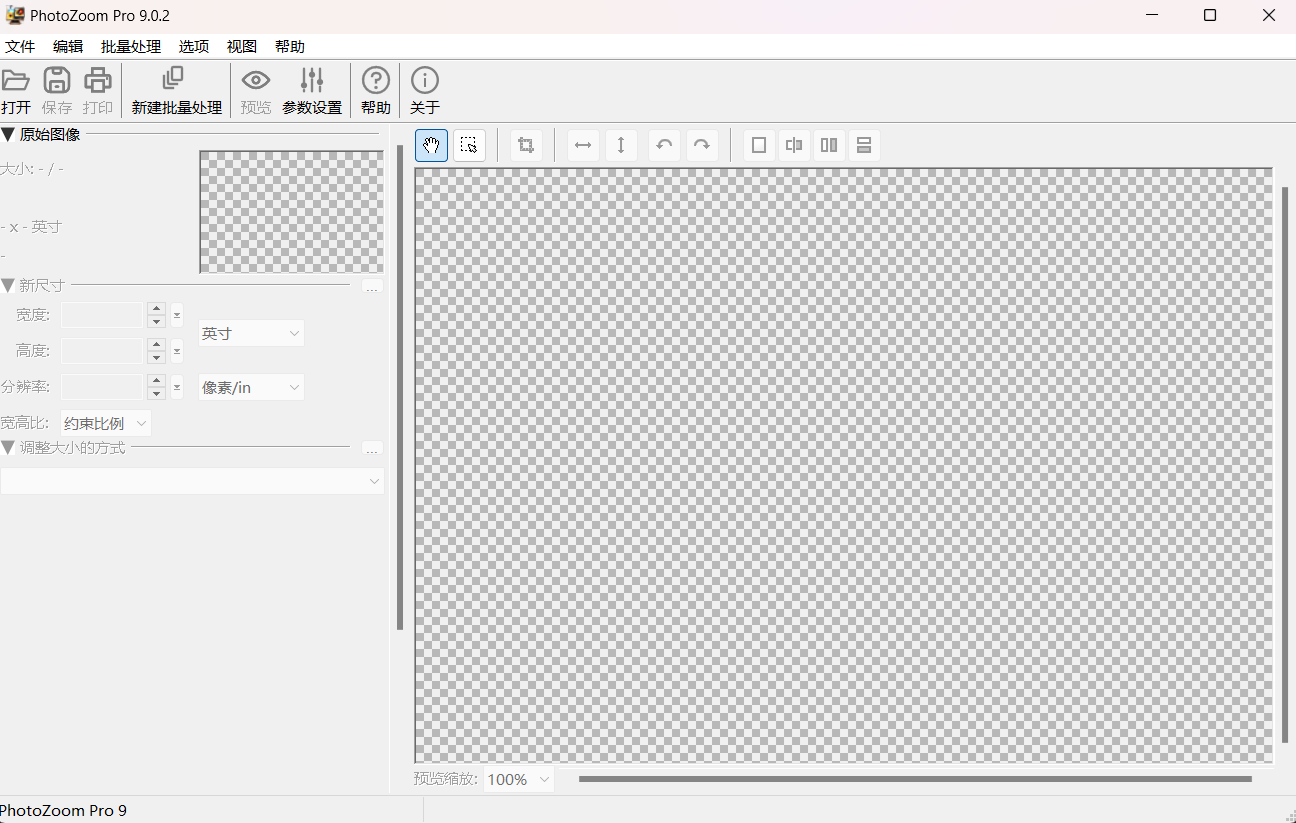Viewport: 1296px width, 823px height.
Task: Click into the 宽度 input field
Action: click(x=102, y=315)
